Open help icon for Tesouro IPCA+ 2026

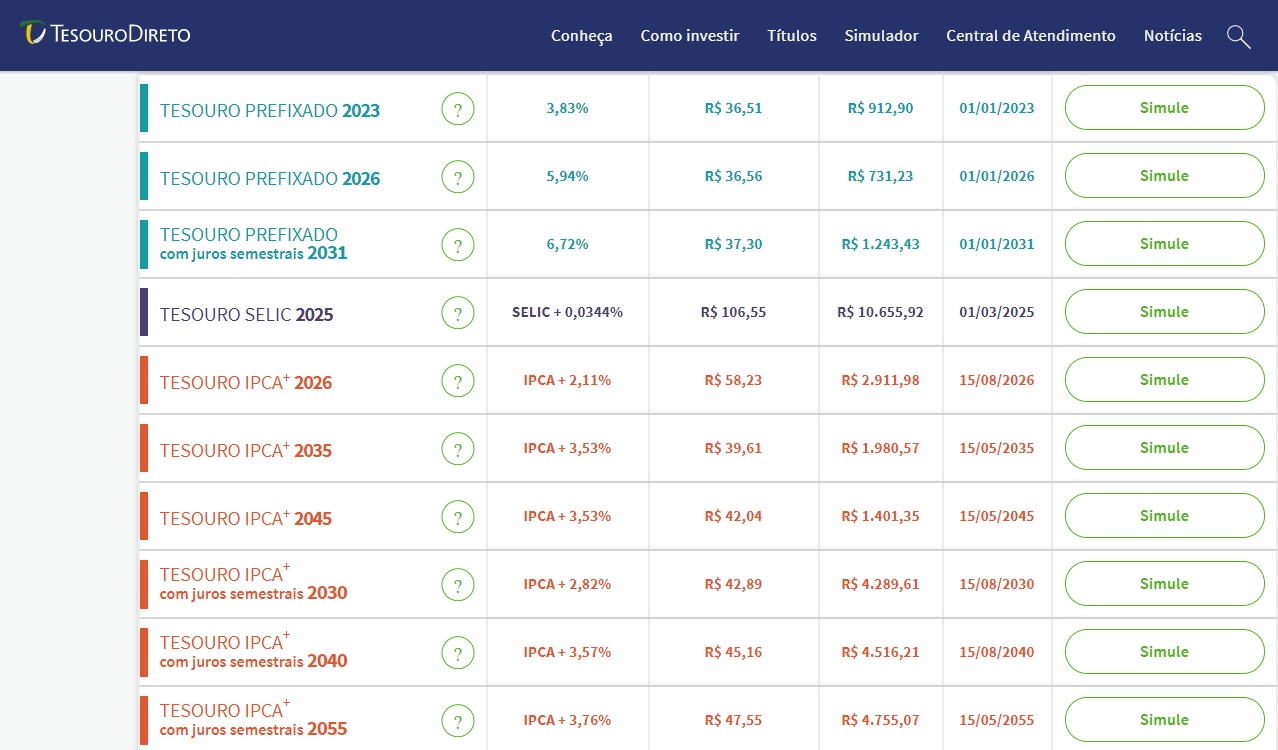tap(458, 381)
